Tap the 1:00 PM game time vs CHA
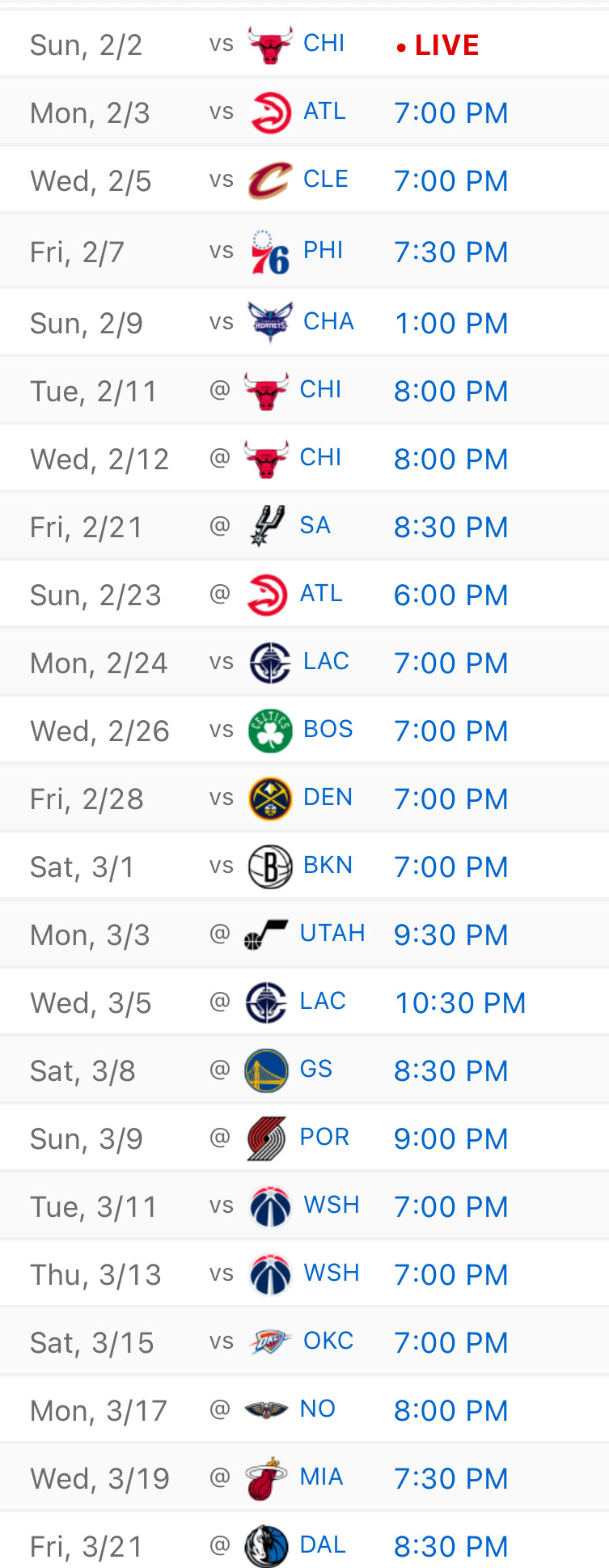This screenshot has height=1568, width=609. click(451, 323)
